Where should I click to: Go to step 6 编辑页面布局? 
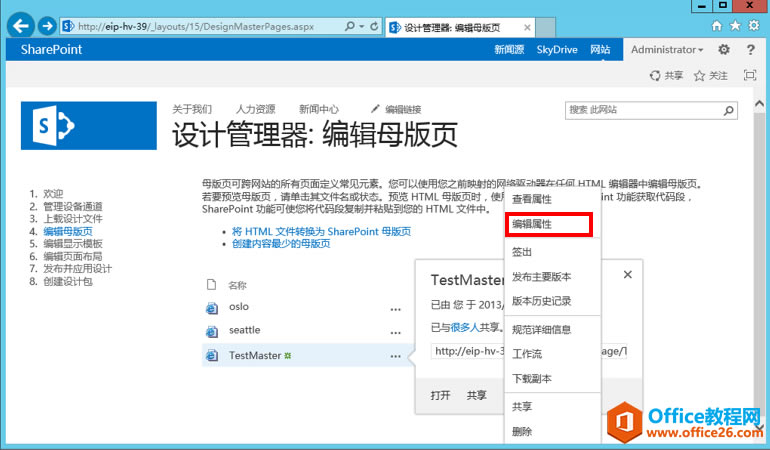point(73,256)
